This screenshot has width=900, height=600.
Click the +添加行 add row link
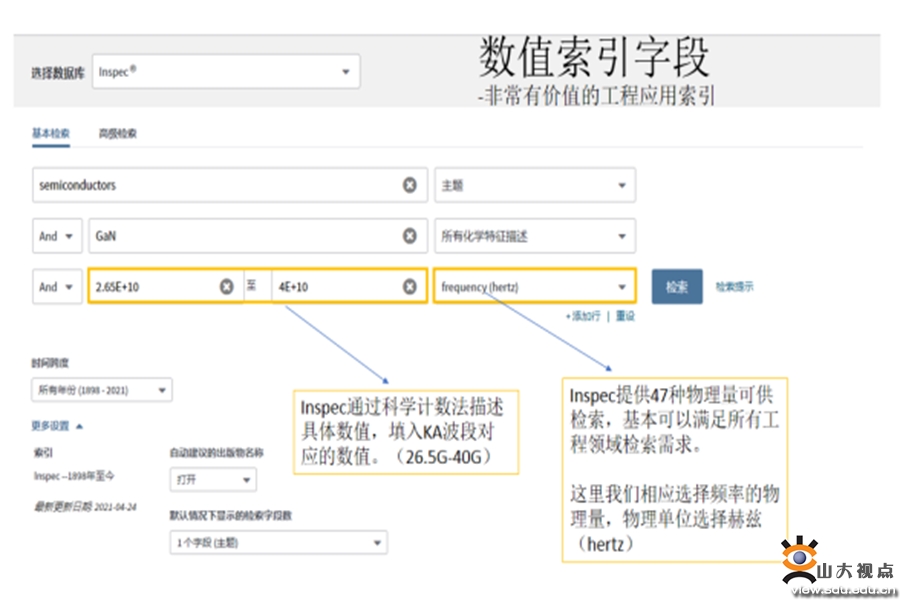[583, 316]
